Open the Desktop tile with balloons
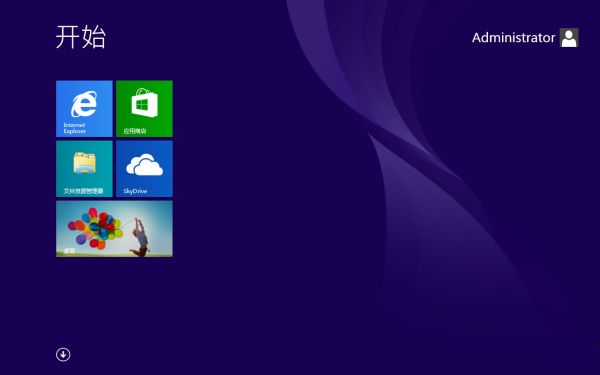 [114, 229]
